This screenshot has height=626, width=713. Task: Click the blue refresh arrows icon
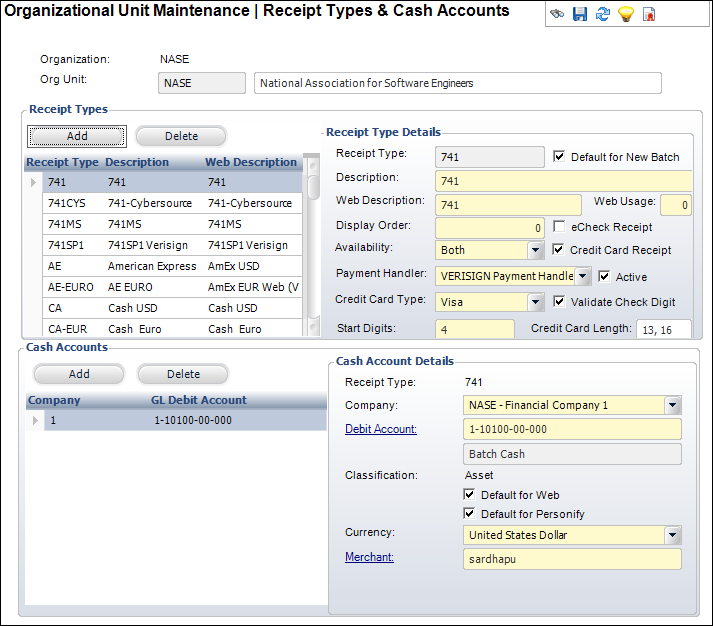[603, 15]
